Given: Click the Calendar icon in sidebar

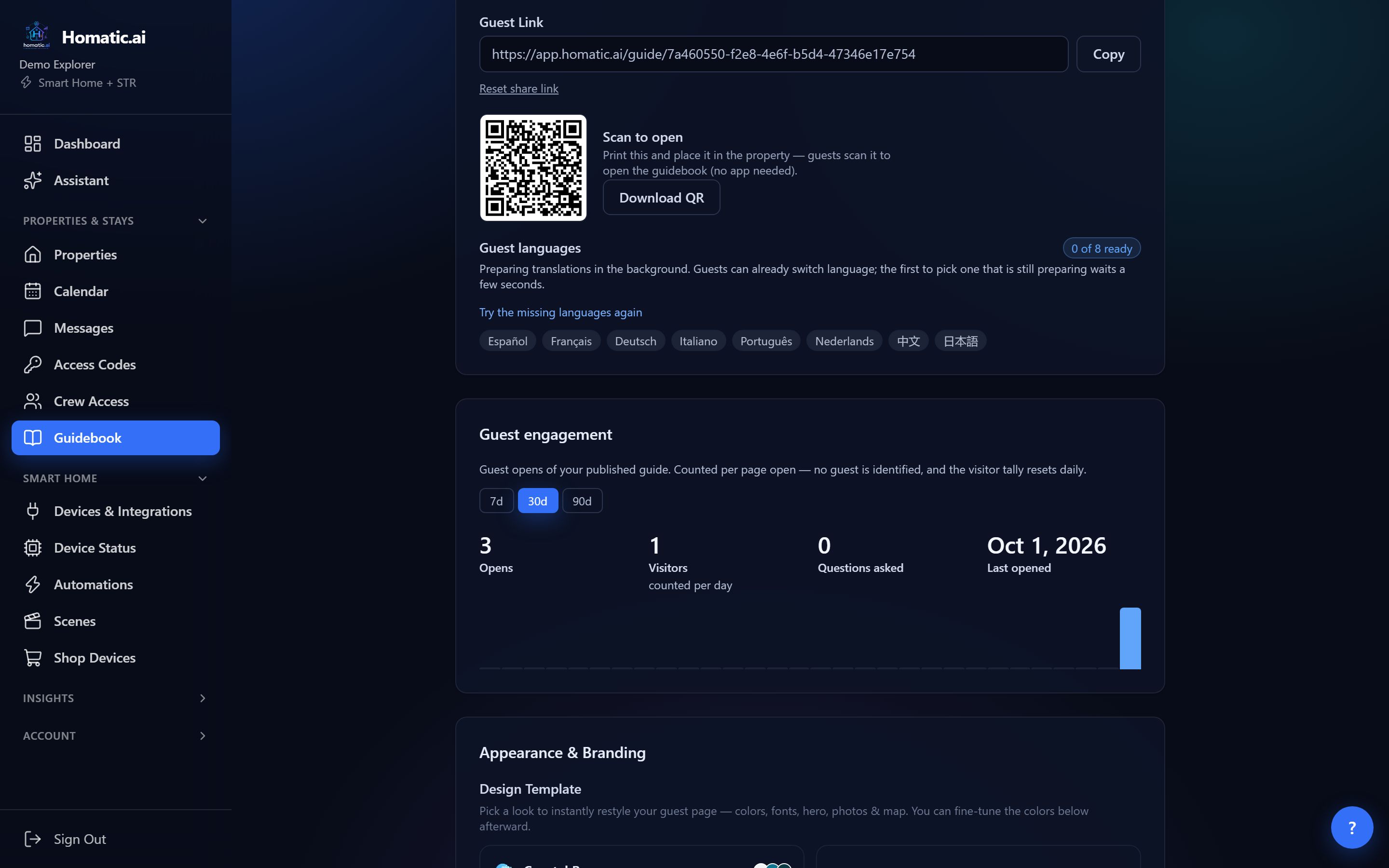Looking at the screenshot, I should (x=33, y=291).
